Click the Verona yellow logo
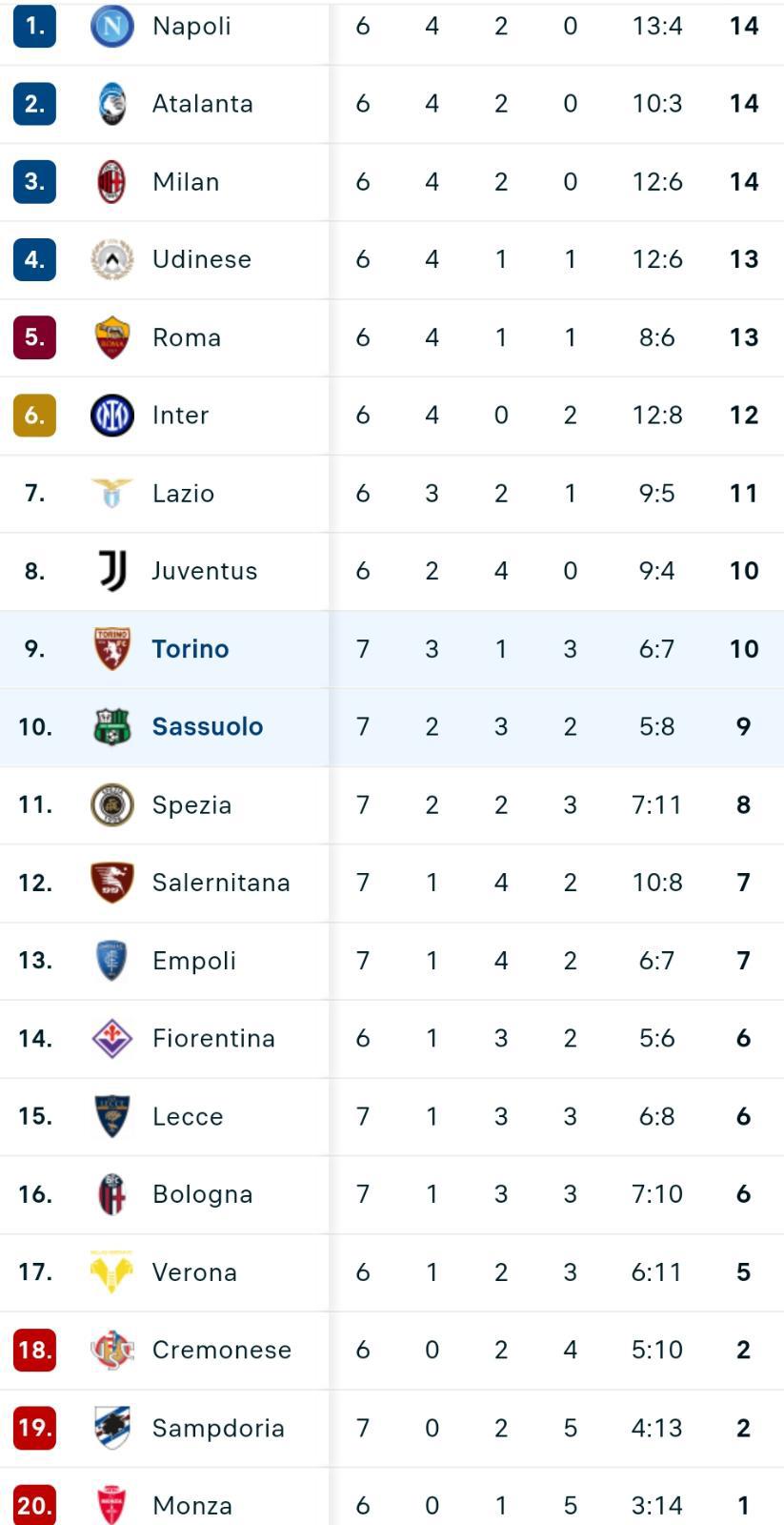The height and width of the screenshot is (1525, 784). 111,1271
